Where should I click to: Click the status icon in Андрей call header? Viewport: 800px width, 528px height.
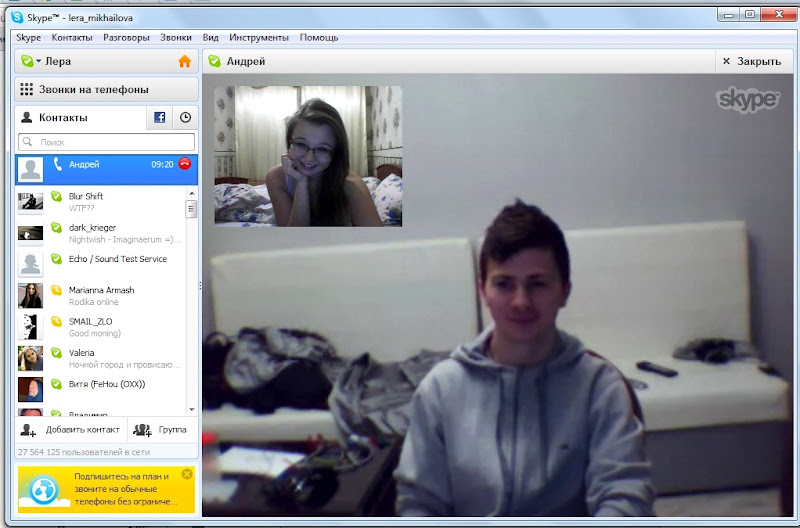pyautogui.click(x=215, y=61)
